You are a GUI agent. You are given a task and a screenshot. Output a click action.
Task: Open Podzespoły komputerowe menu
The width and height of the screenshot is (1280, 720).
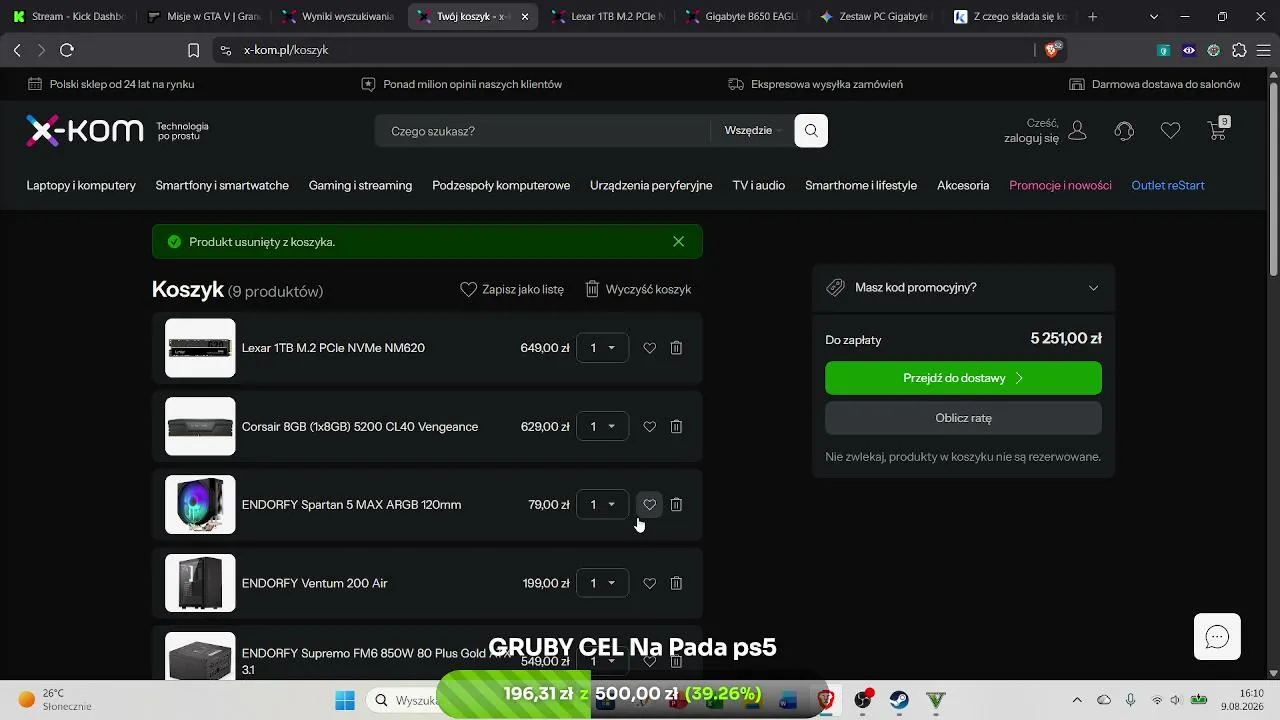[x=501, y=185]
